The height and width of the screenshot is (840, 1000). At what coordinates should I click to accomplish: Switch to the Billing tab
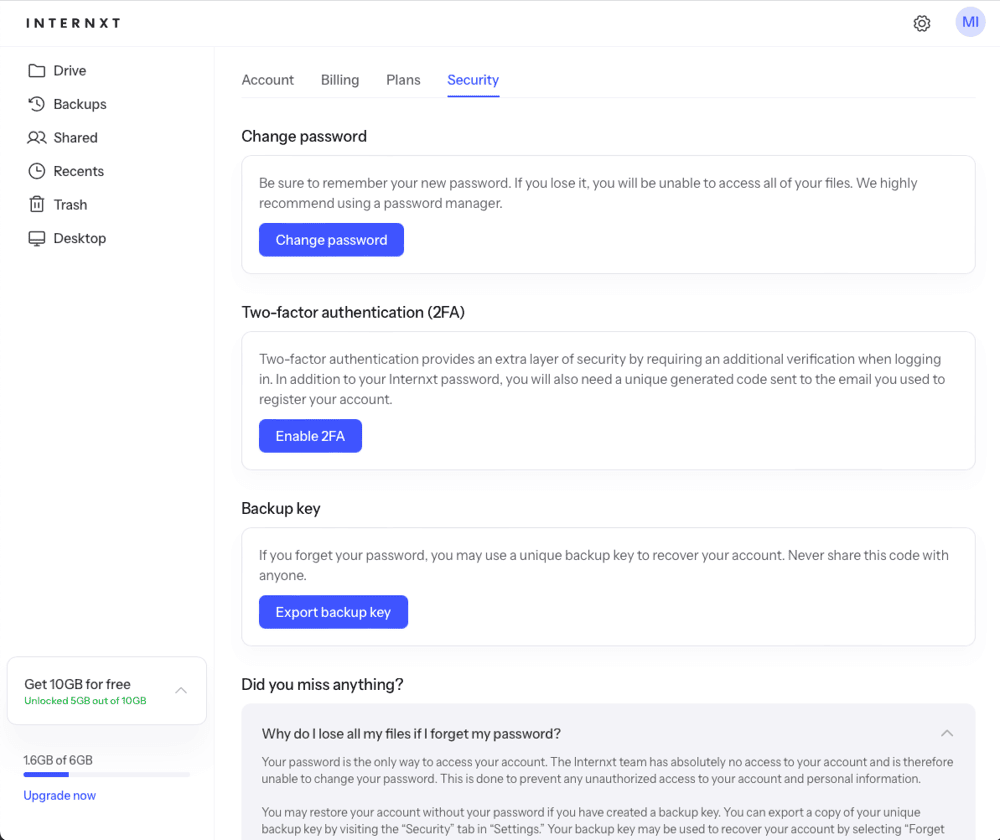click(340, 80)
